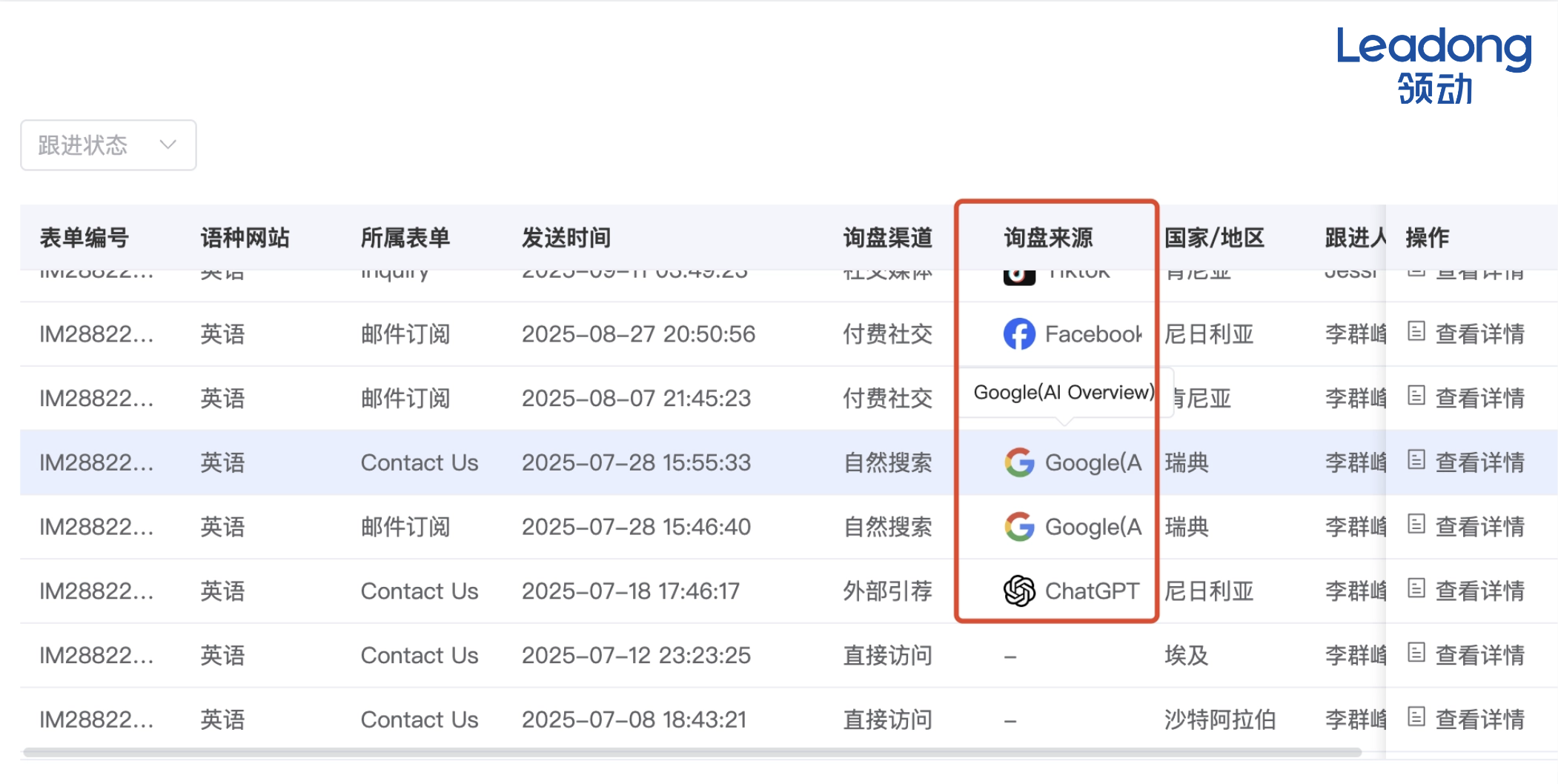Image resolution: width=1558 pixels, height=784 pixels.
Task: Click the Facebook logo icon
Action: point(1019,334)
